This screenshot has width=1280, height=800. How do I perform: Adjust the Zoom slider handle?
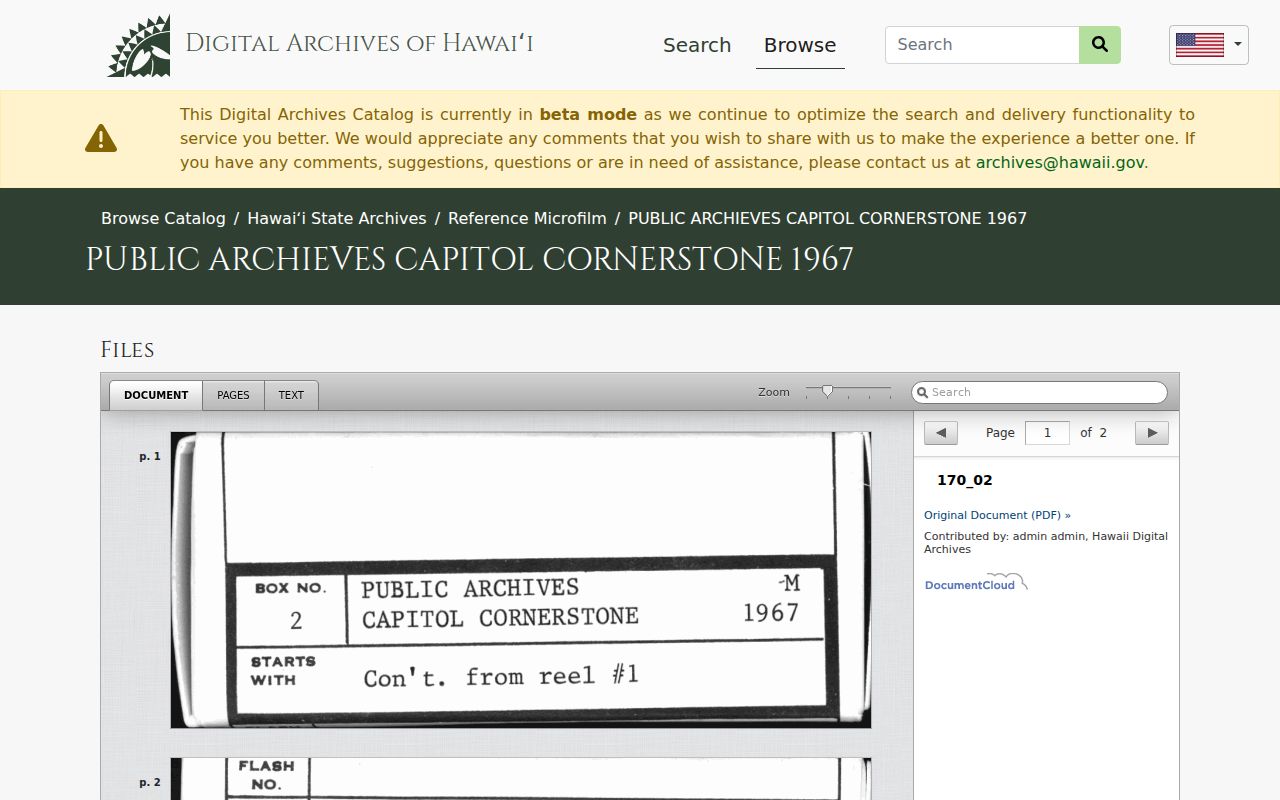[x=827, y=391]
